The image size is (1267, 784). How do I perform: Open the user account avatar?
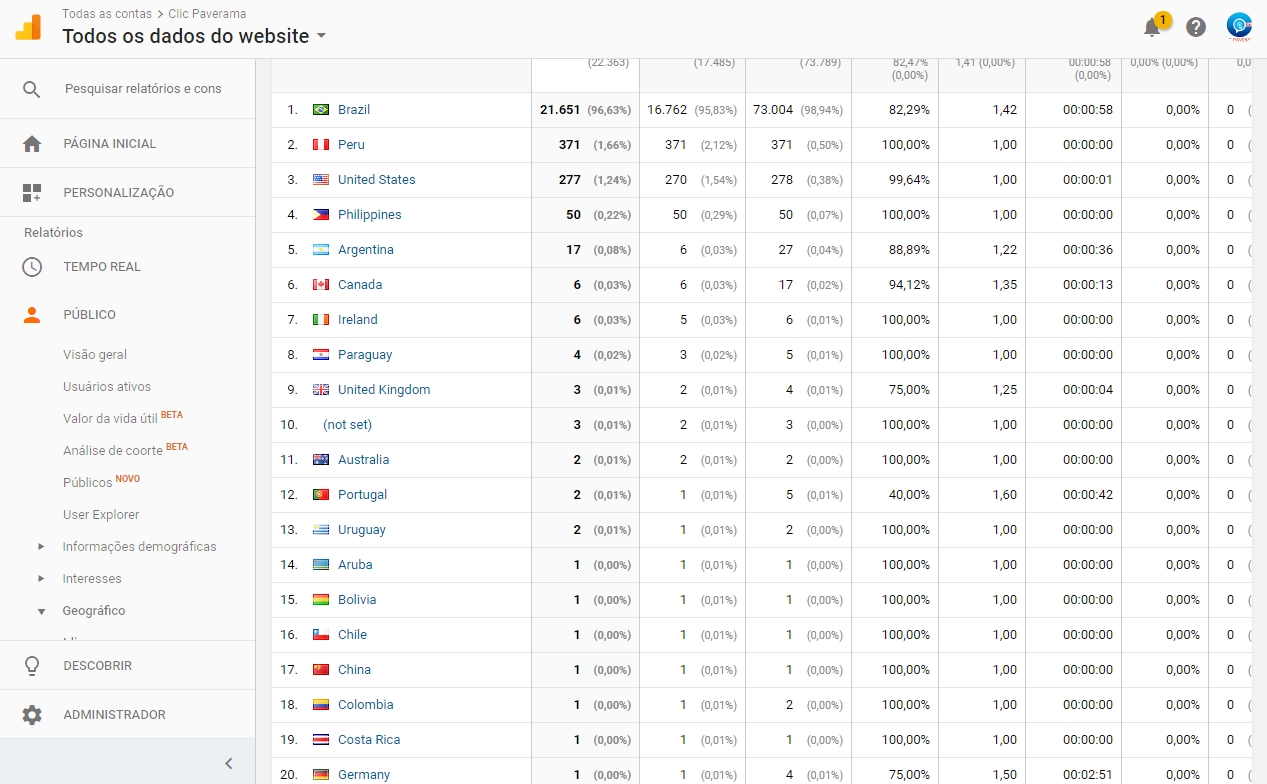[1239, 27]
